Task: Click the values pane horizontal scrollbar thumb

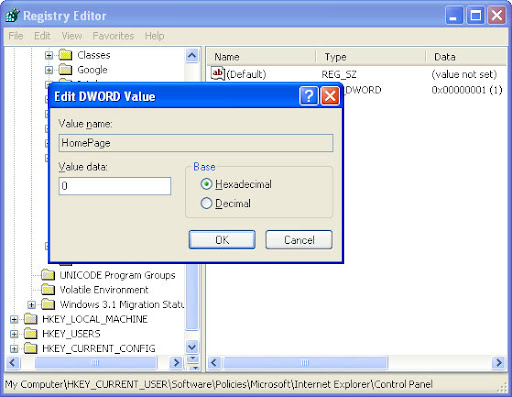Action: tap(305, 362)
